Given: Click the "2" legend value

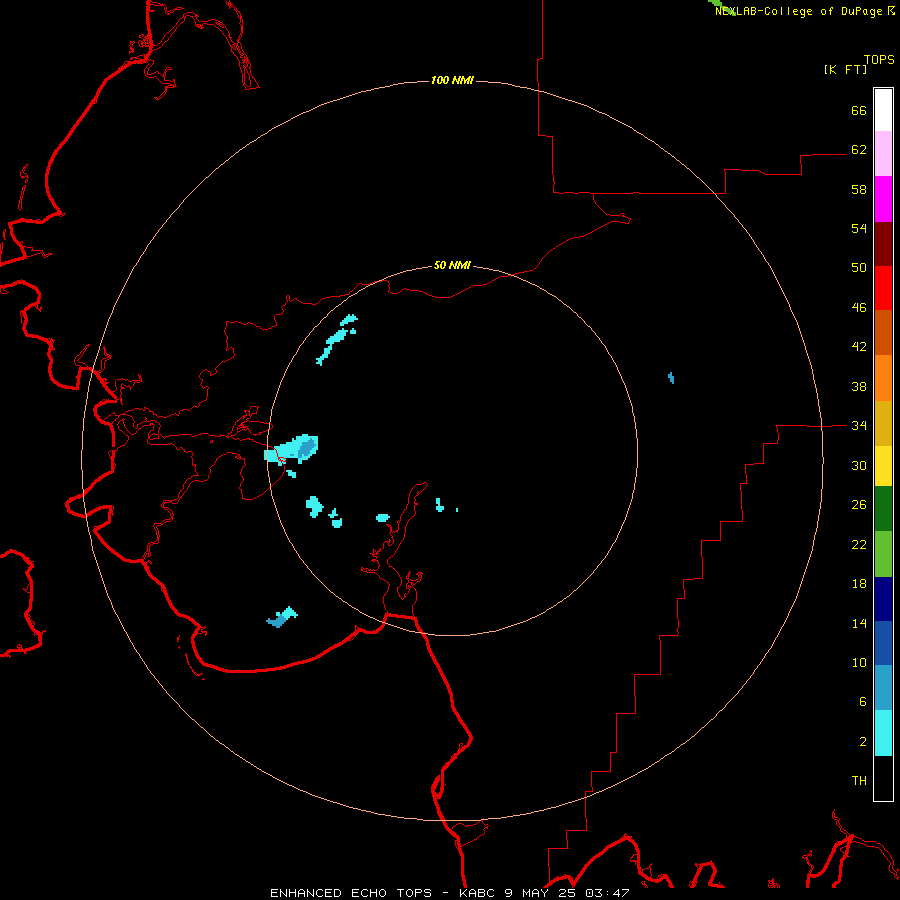Looking at the screenshot, I should coord(863,741).
